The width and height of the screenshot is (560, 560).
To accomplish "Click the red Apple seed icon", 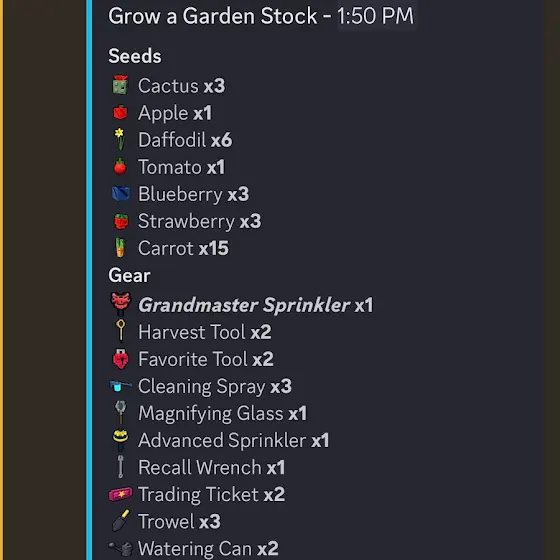I will point(120,112).
